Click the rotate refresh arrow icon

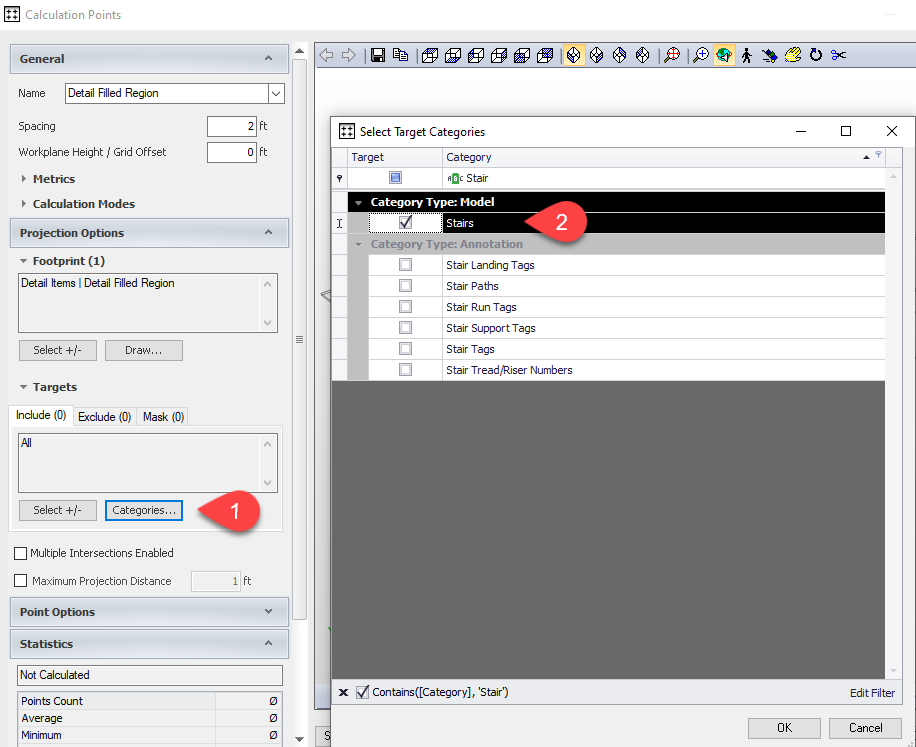tap(816, 55)
